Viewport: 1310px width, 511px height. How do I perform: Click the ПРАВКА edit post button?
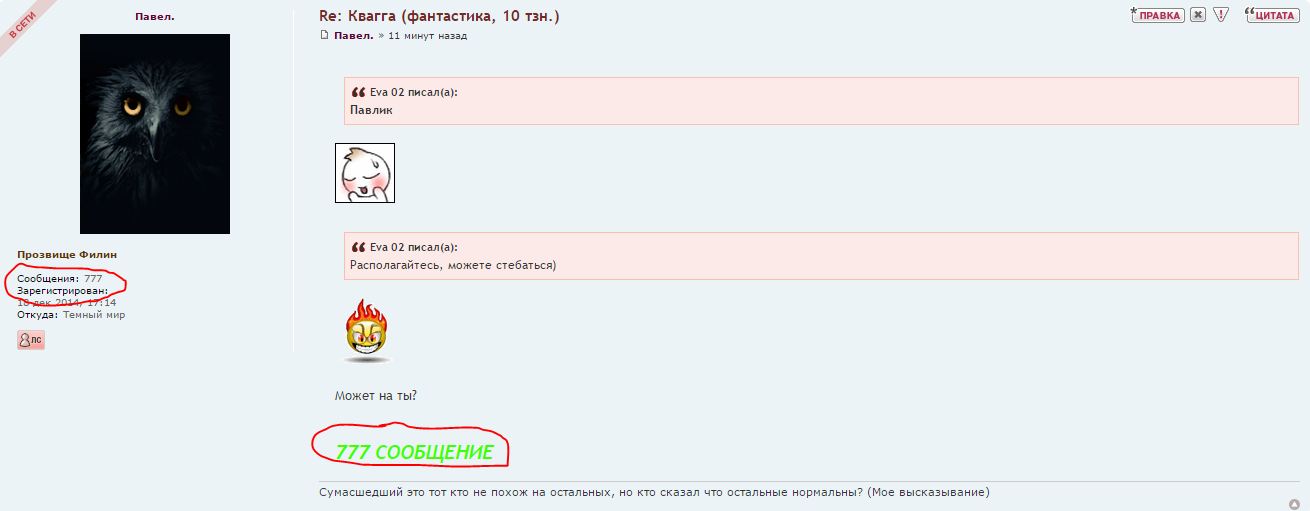click(x=1158, y=15)
